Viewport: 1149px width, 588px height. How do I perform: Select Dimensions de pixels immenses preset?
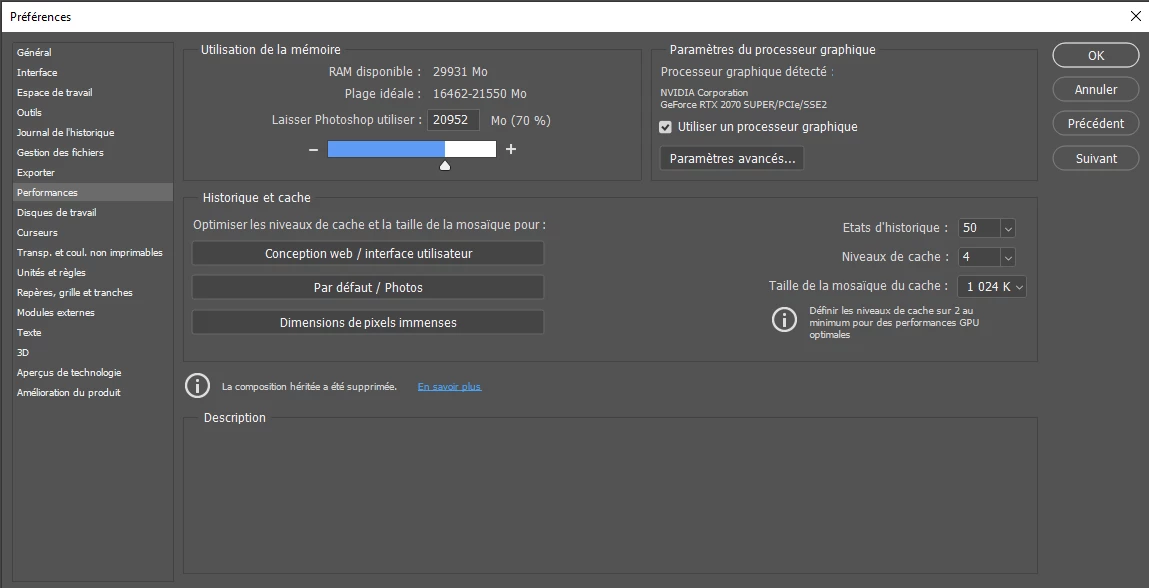click(x=368, y=323)
